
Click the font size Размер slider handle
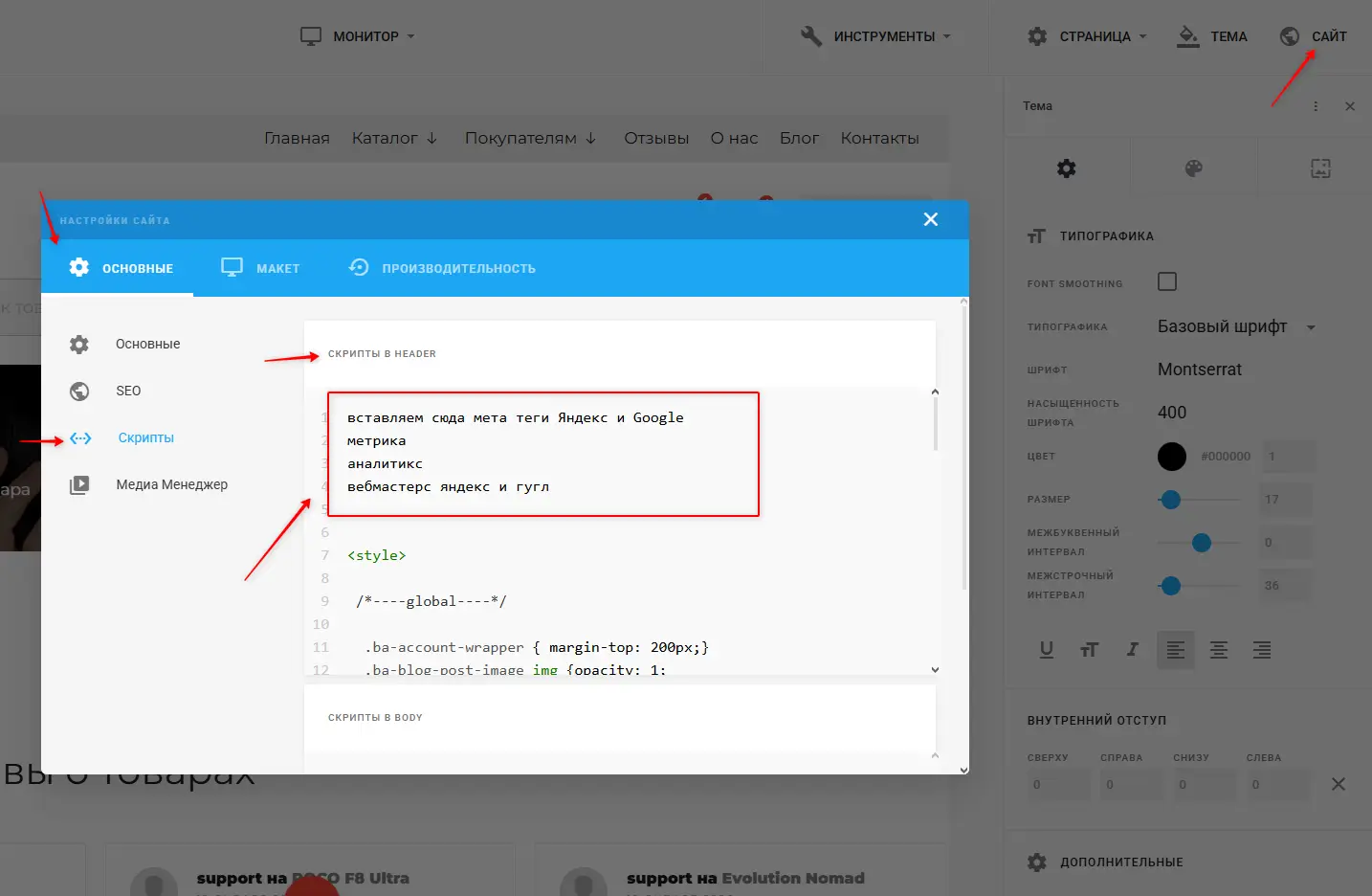(x=1170, y=500)
